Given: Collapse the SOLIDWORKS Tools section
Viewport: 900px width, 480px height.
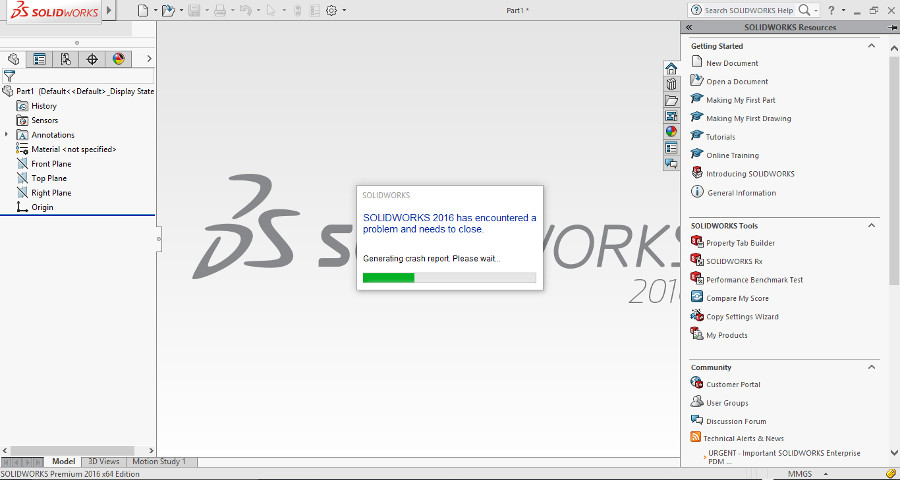Looking at the screenshot, I should (x=871, y=226).
